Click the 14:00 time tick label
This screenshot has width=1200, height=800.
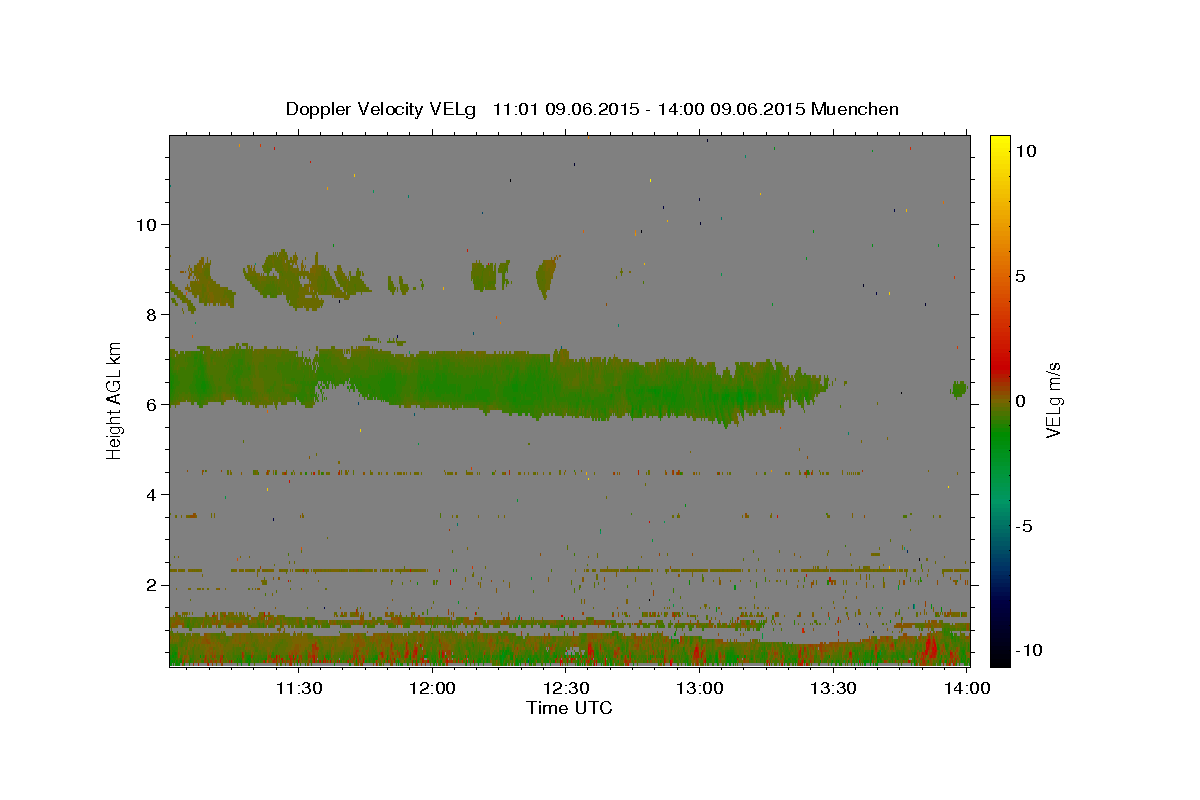pos(967,688)
